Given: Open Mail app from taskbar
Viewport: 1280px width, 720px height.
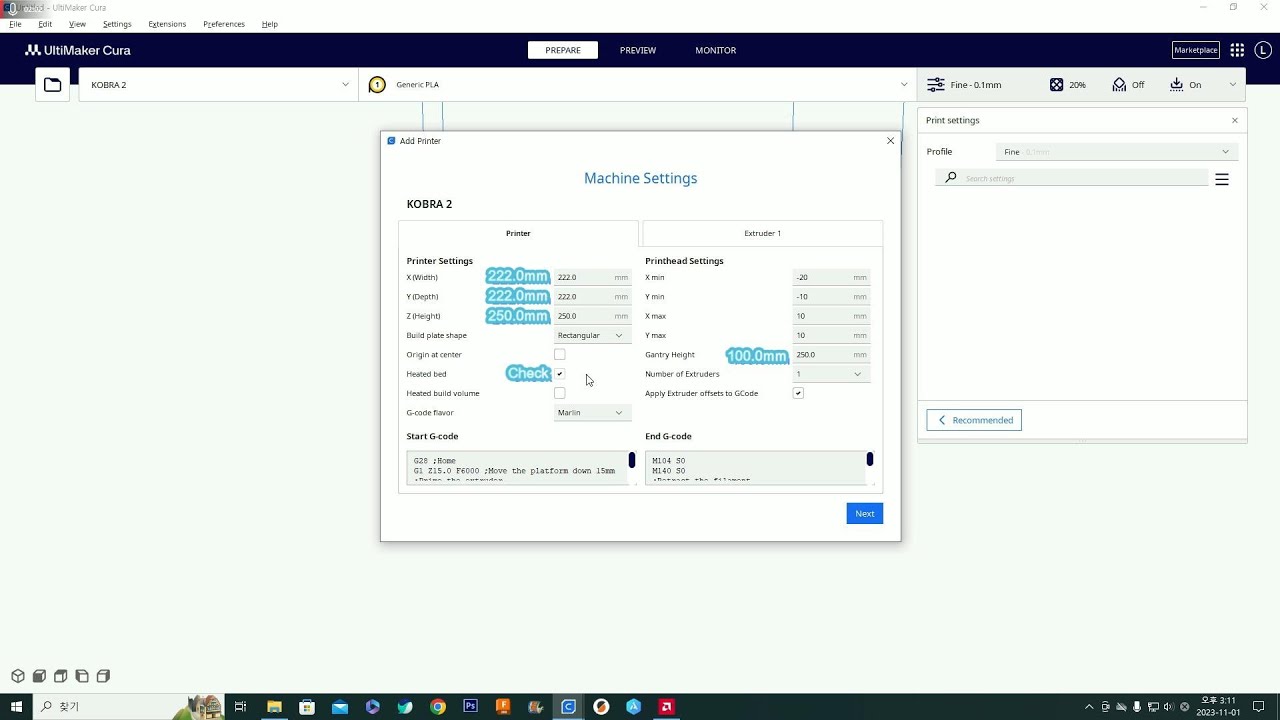Looking at the screenshot, I should tap(340, 706).
